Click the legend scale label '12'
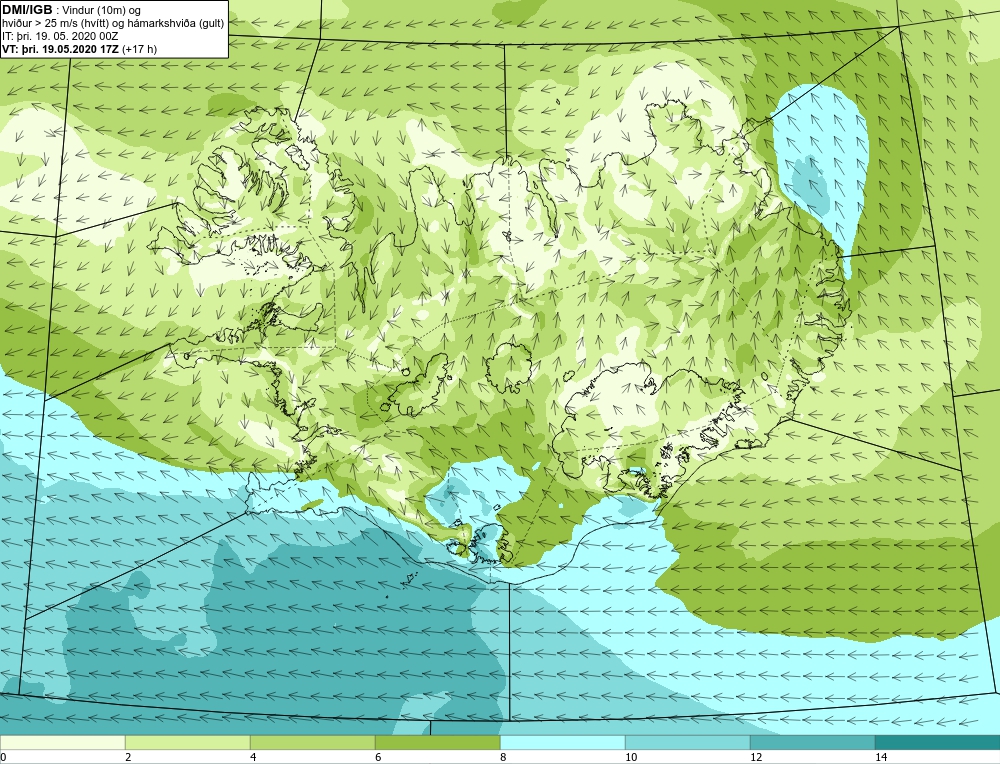Screen dimensions: 1000x764 coord(756,757)
